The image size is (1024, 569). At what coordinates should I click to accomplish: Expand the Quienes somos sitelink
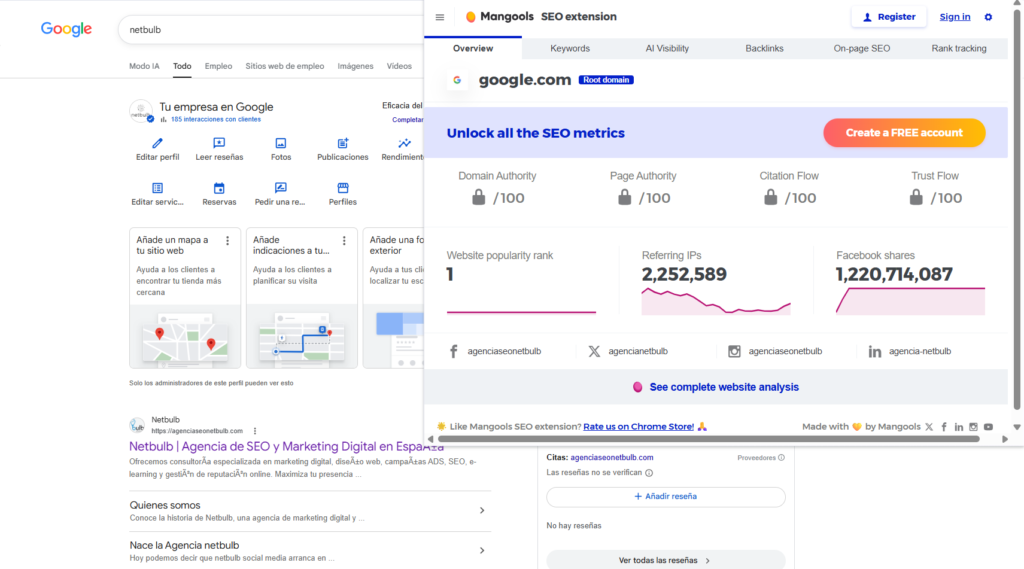point(310,511)
